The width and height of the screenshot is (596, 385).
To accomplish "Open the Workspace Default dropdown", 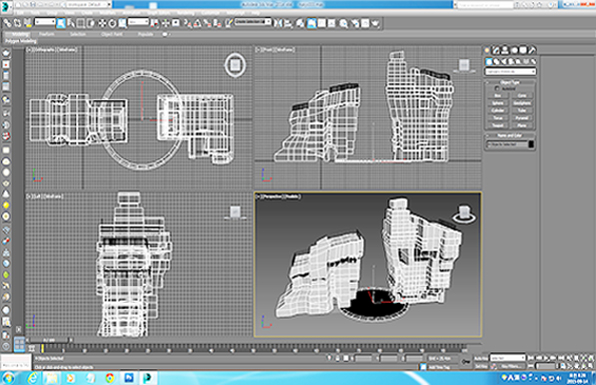I will 89,5.
